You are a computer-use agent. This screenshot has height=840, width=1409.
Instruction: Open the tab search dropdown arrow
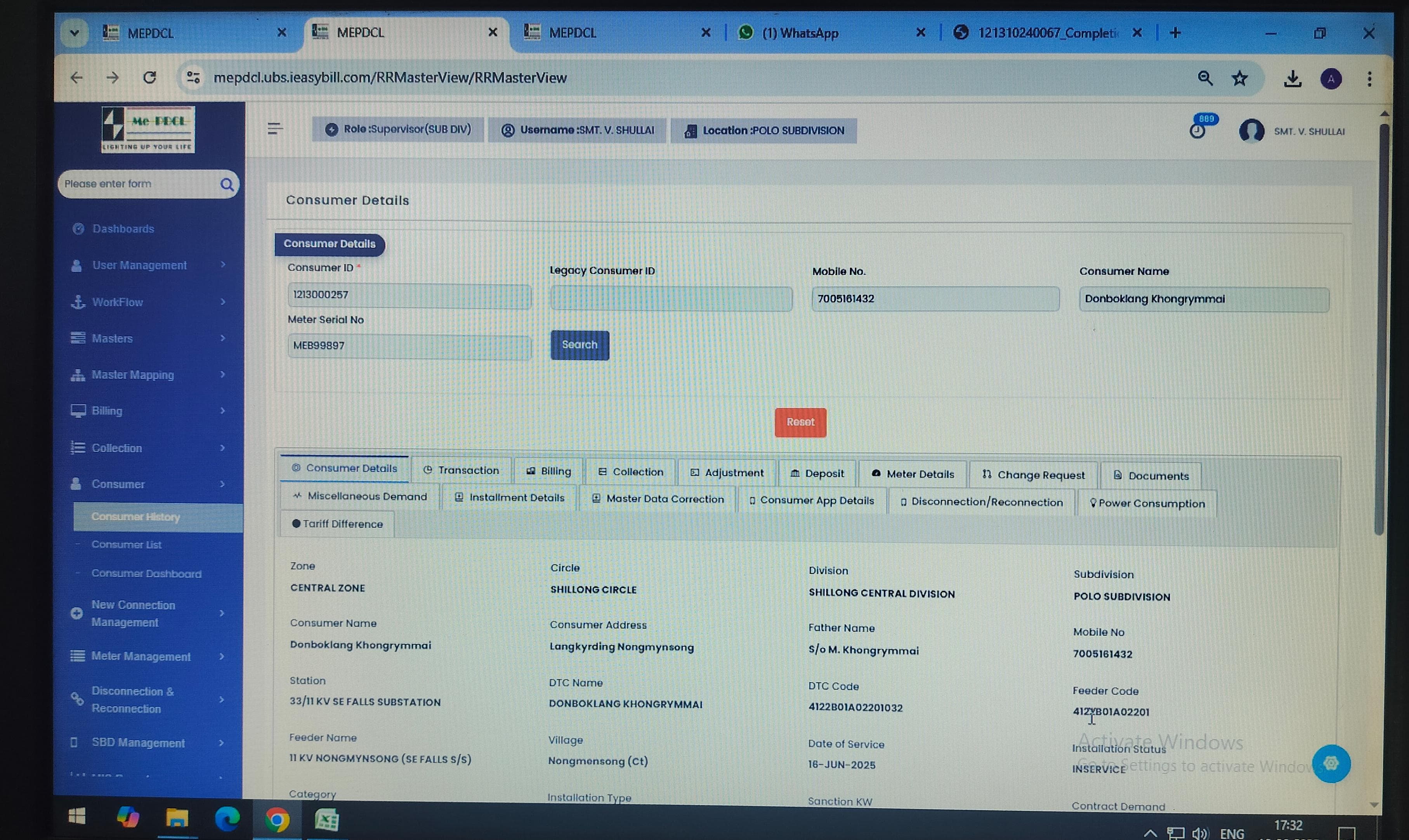pos(74,33)
